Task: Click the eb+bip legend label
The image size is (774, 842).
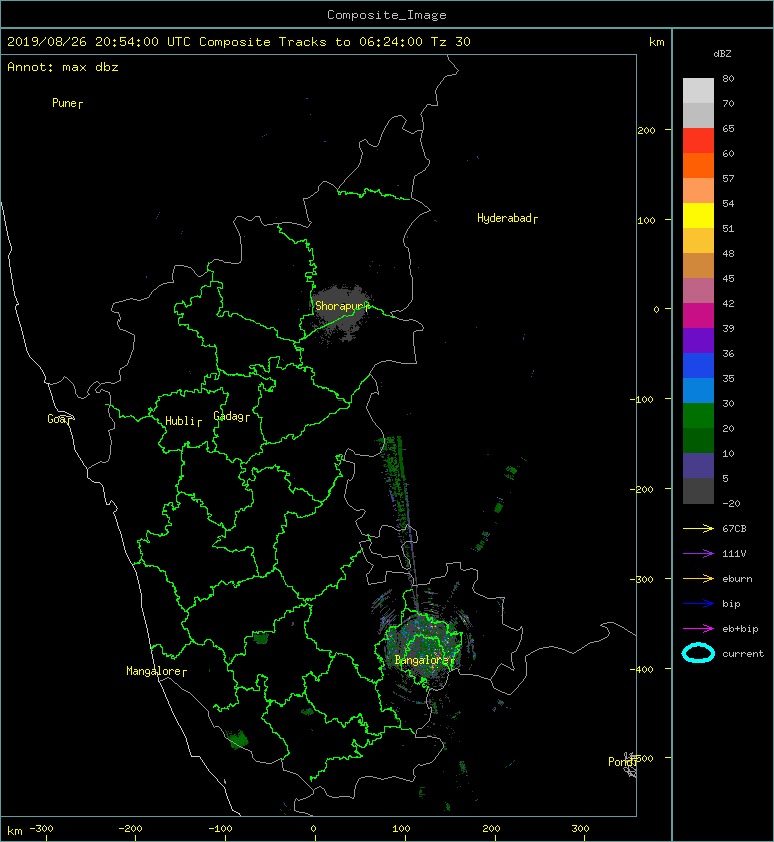Action: [x=740, y=628]
